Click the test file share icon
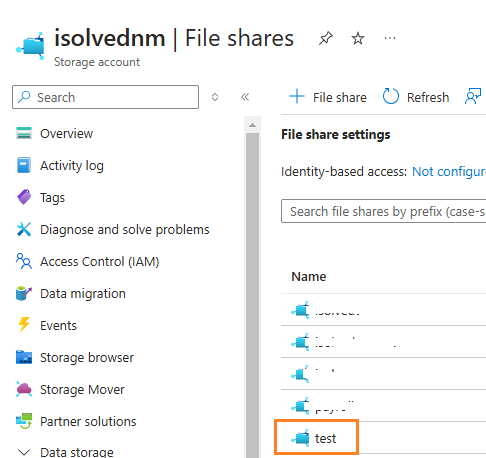This screenshot has width=486, height=458. [x=301, y=438]
